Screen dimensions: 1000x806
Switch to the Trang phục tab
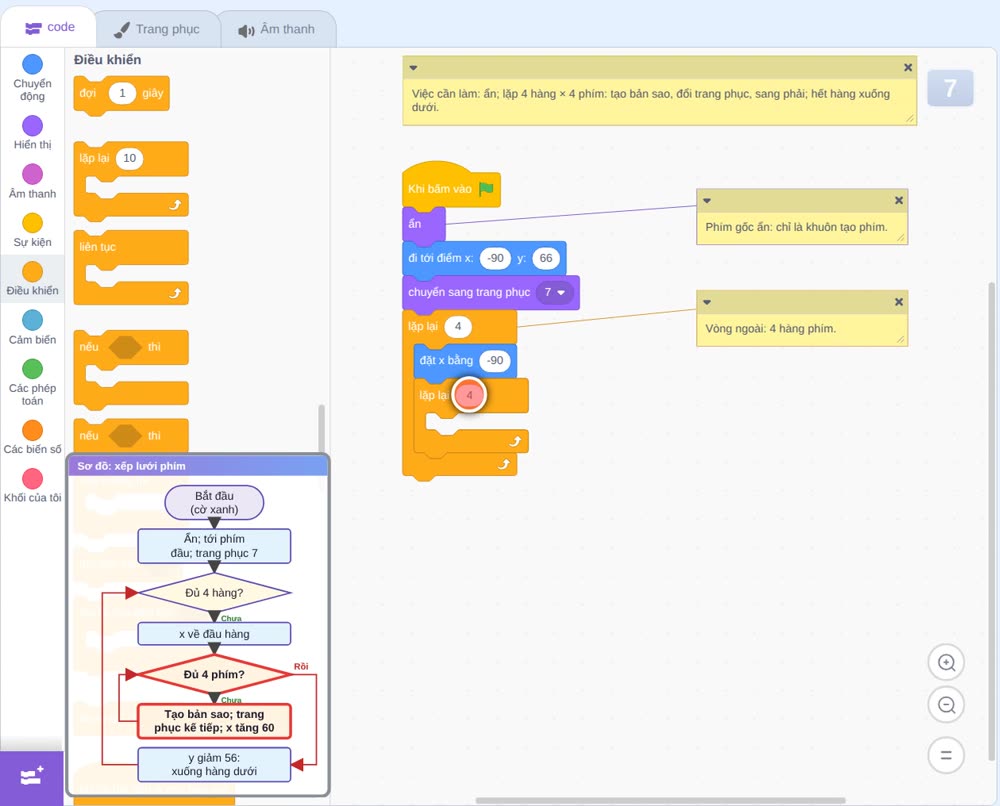tap(157, 29)
